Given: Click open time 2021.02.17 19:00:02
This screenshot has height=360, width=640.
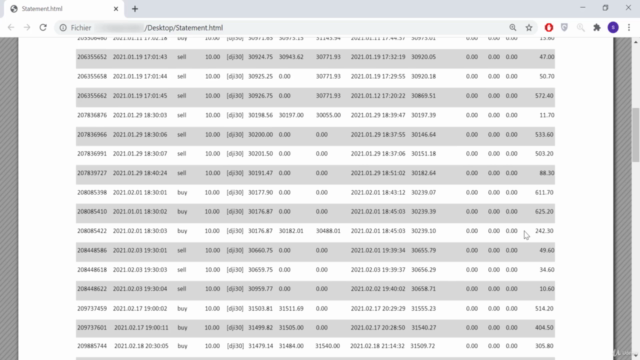Looking at the screenshot, I should (140, 309).
